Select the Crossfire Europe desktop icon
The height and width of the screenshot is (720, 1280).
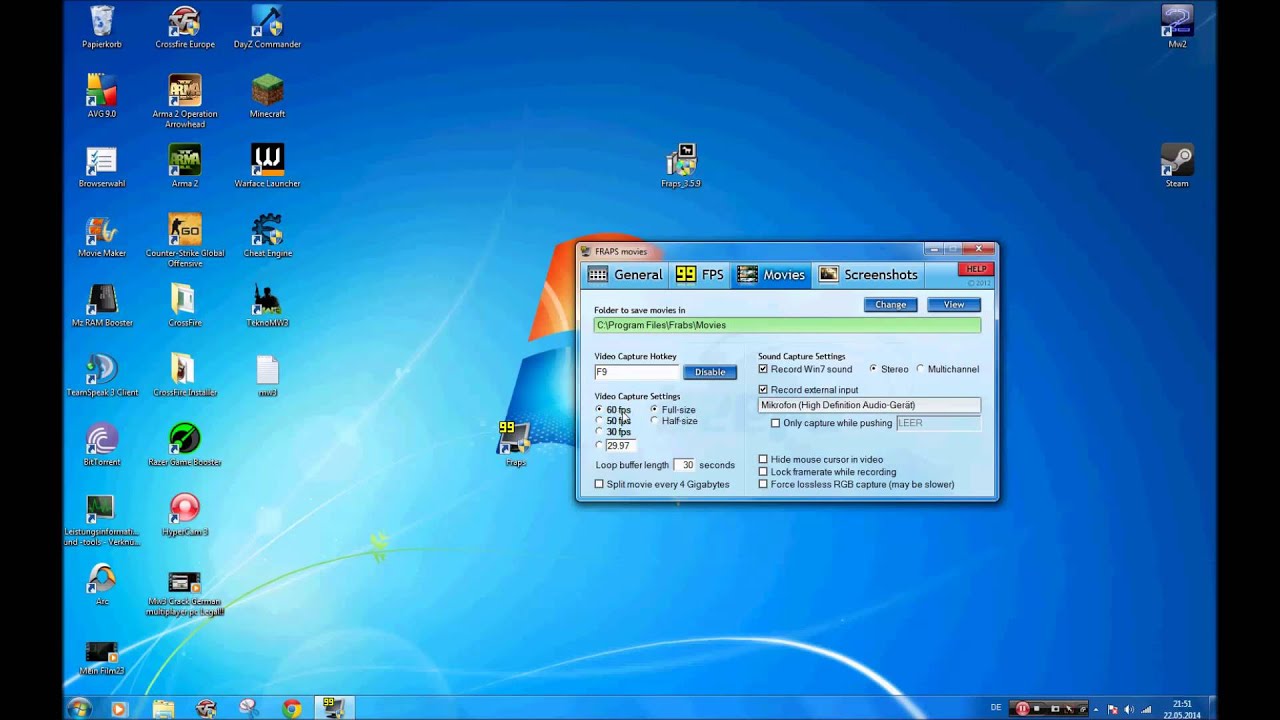185,27
